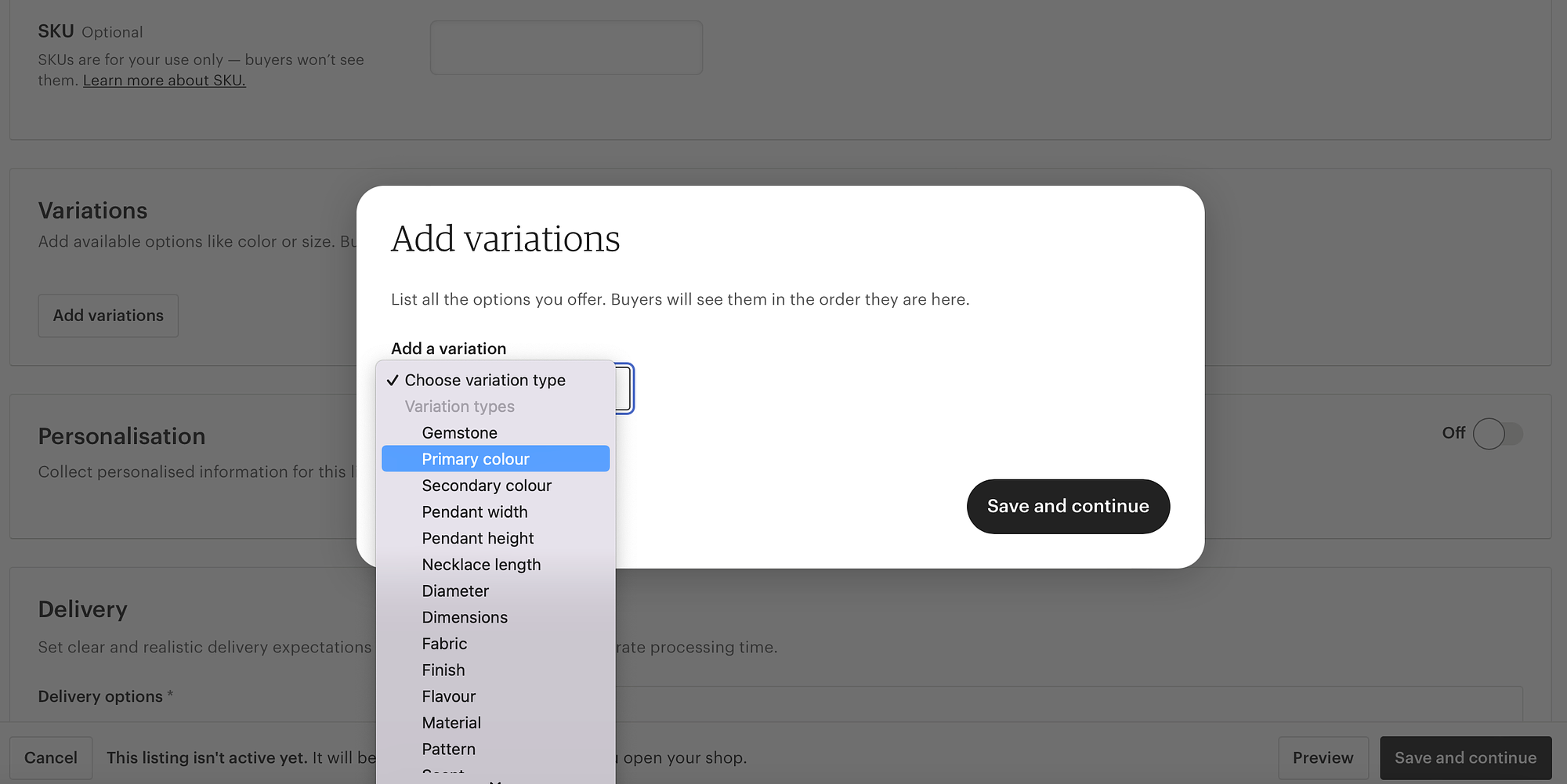This screenshot has height=784, width=1567.
Task: Cancel the listing in the bottom bar
Action: tap(51, 758)
